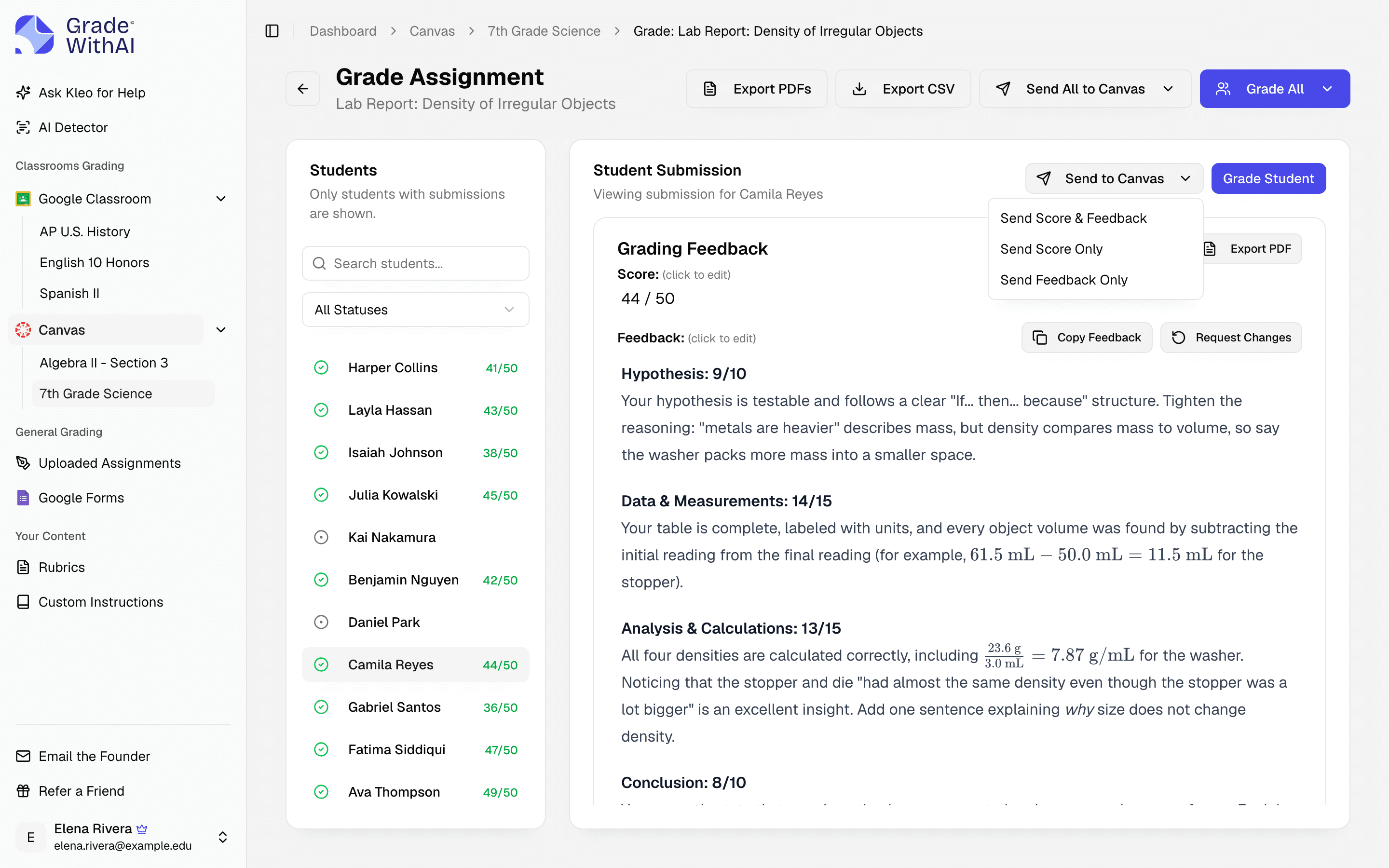Click Julia Kowalski graded check icon
The width and height of the screenshot is (1389, 868).
point(321,495)
